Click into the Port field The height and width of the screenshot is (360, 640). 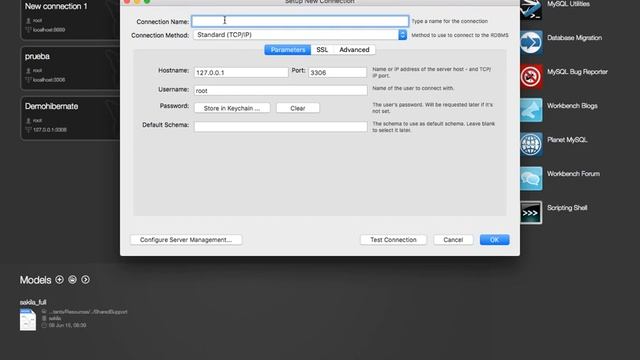[x=338, y=72]
